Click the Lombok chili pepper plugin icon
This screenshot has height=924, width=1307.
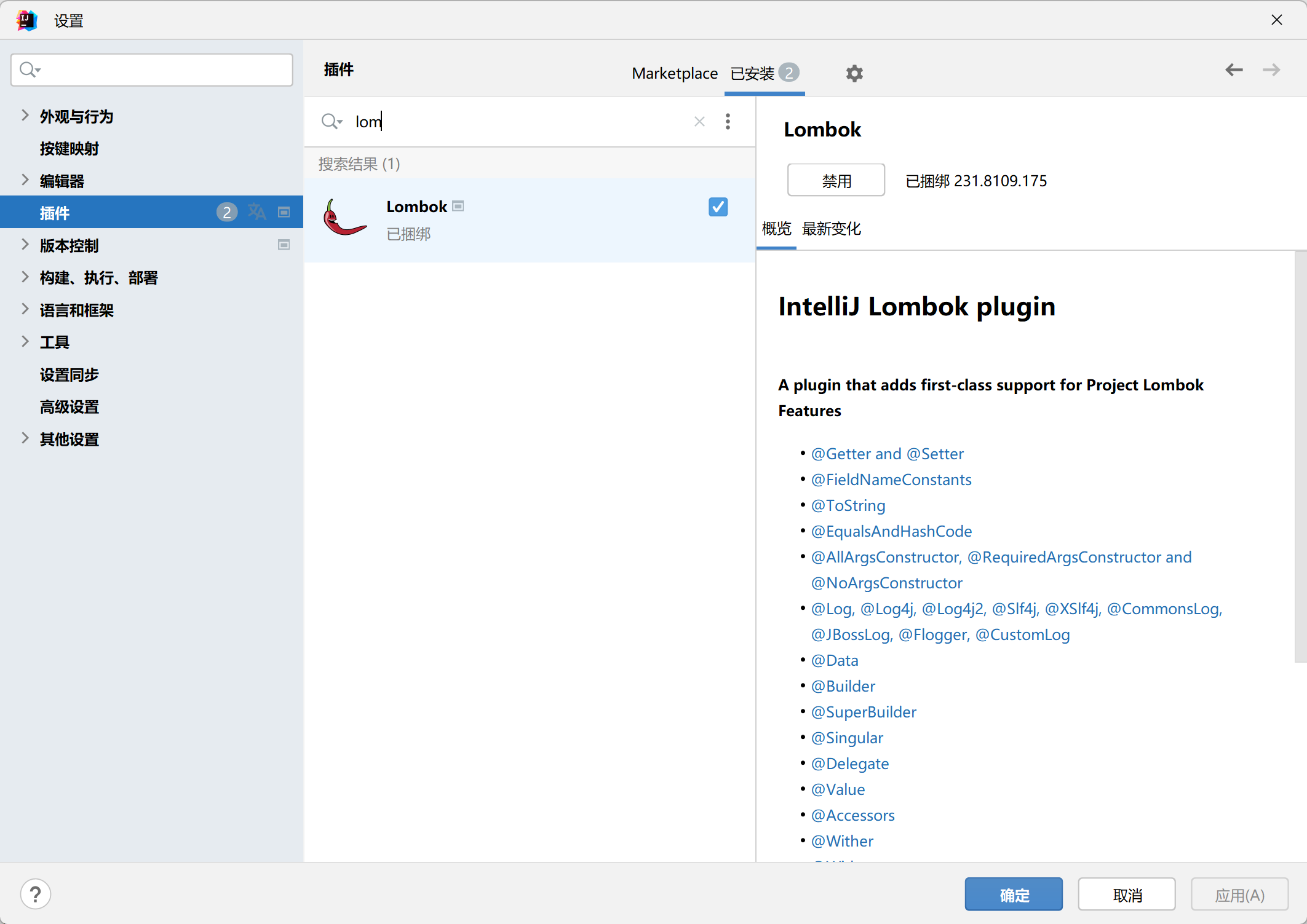pos(345,219)
